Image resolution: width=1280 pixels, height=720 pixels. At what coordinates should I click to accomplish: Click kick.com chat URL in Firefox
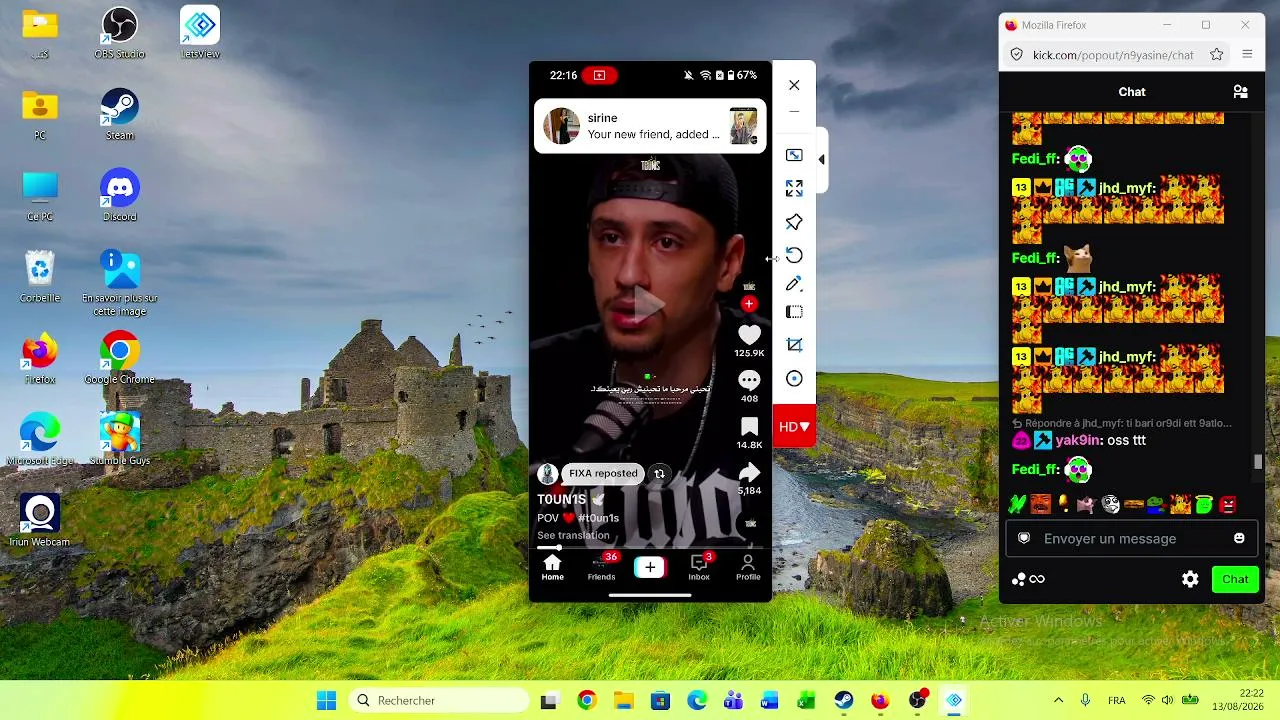tap(1113, 55)
